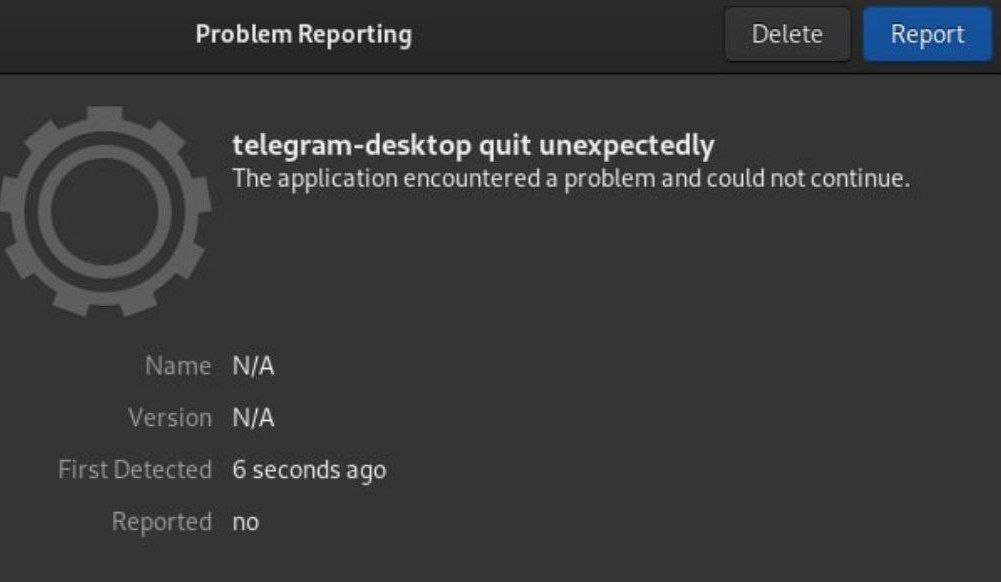1001x582 pixels.
Task: Select the N/A value beside Version
Action: [x=253, y=418]
